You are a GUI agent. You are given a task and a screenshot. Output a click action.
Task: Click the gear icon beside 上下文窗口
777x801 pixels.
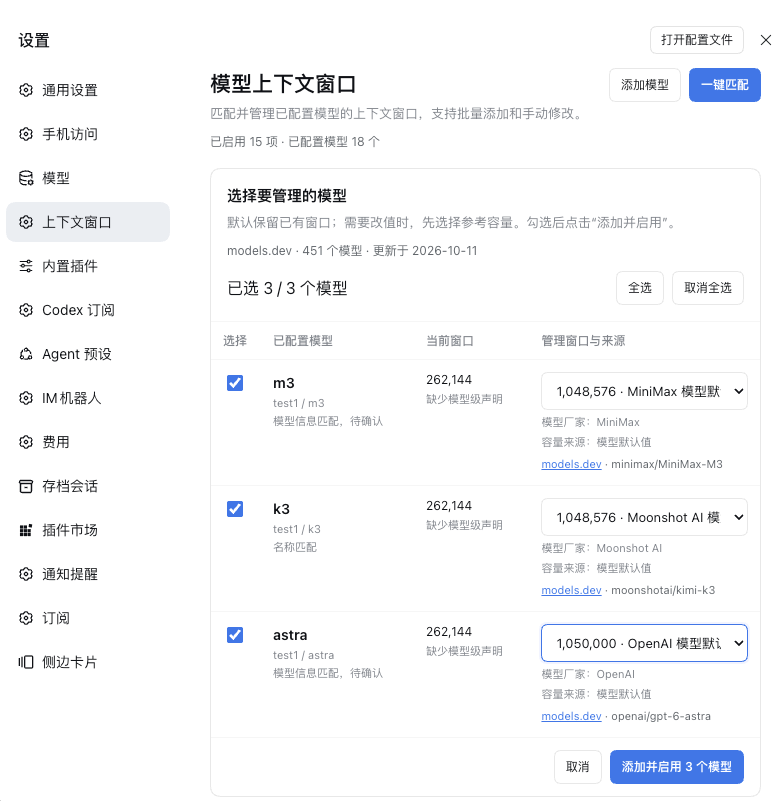(26, 222)
